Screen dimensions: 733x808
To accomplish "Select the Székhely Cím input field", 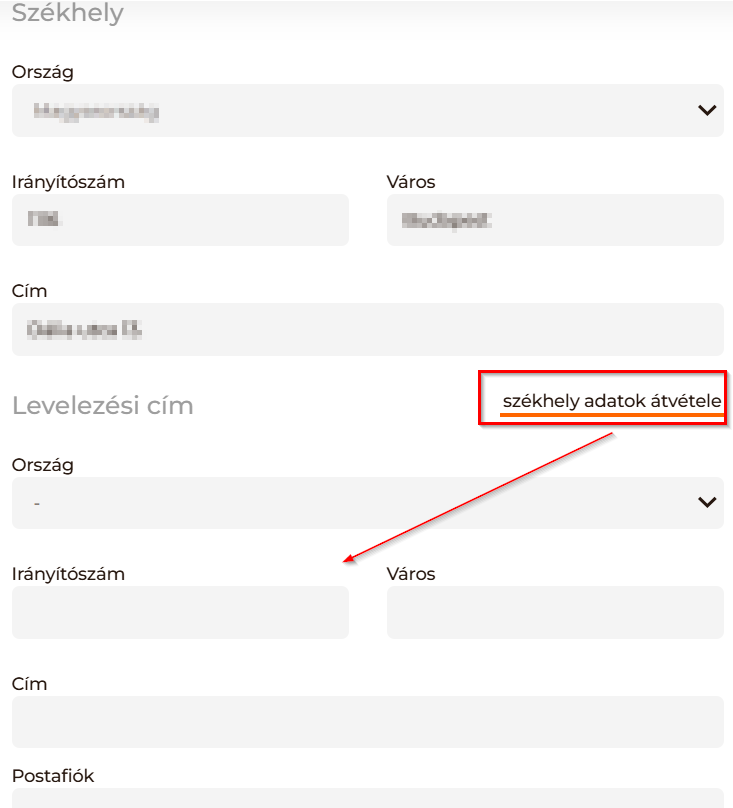I will pos(367,330).
